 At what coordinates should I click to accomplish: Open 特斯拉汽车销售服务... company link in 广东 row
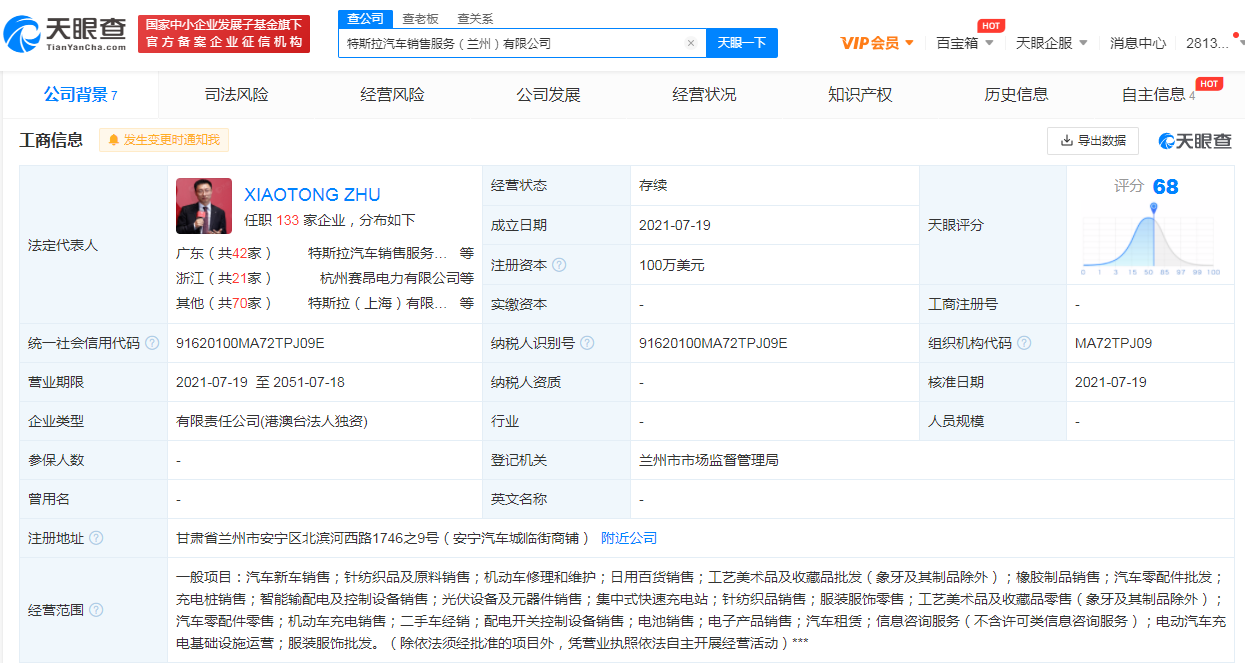378,253
